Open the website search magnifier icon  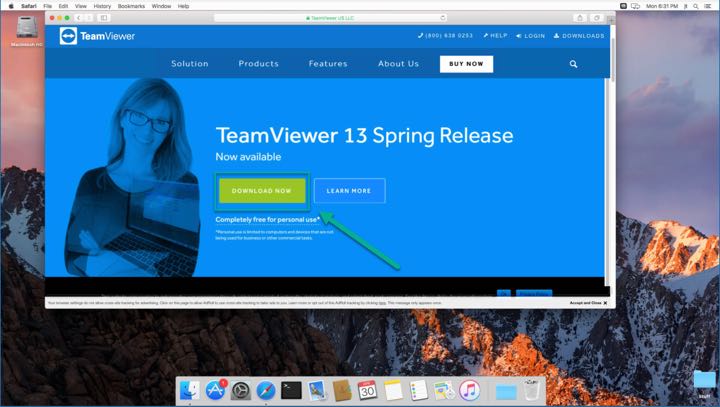coord(573,64)
